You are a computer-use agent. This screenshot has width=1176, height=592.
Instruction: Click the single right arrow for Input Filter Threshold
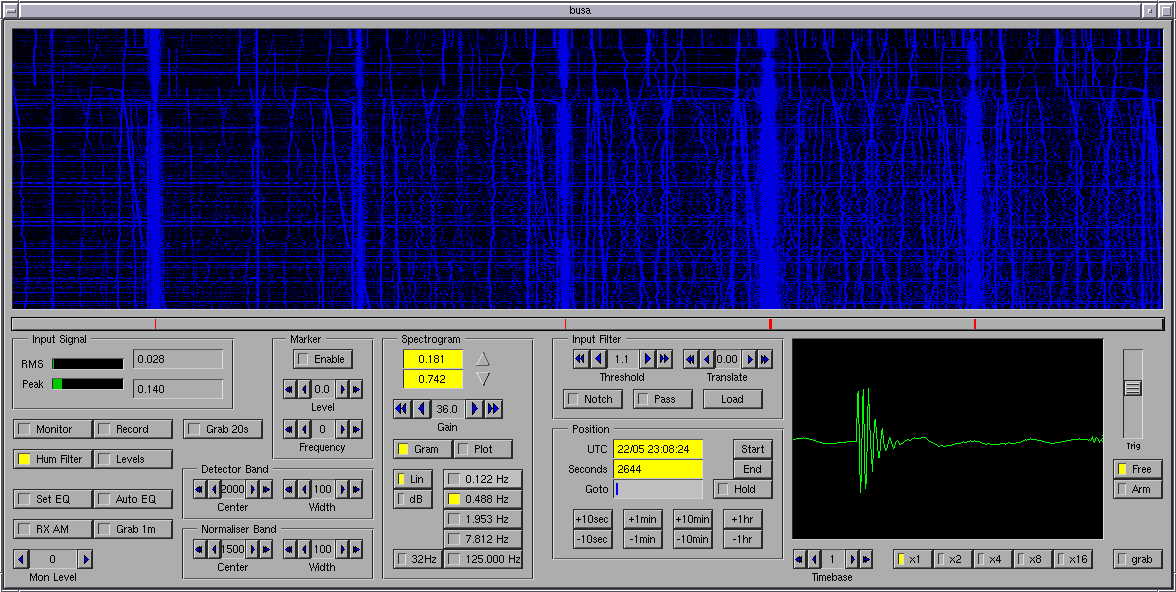(x=647, y=359)
